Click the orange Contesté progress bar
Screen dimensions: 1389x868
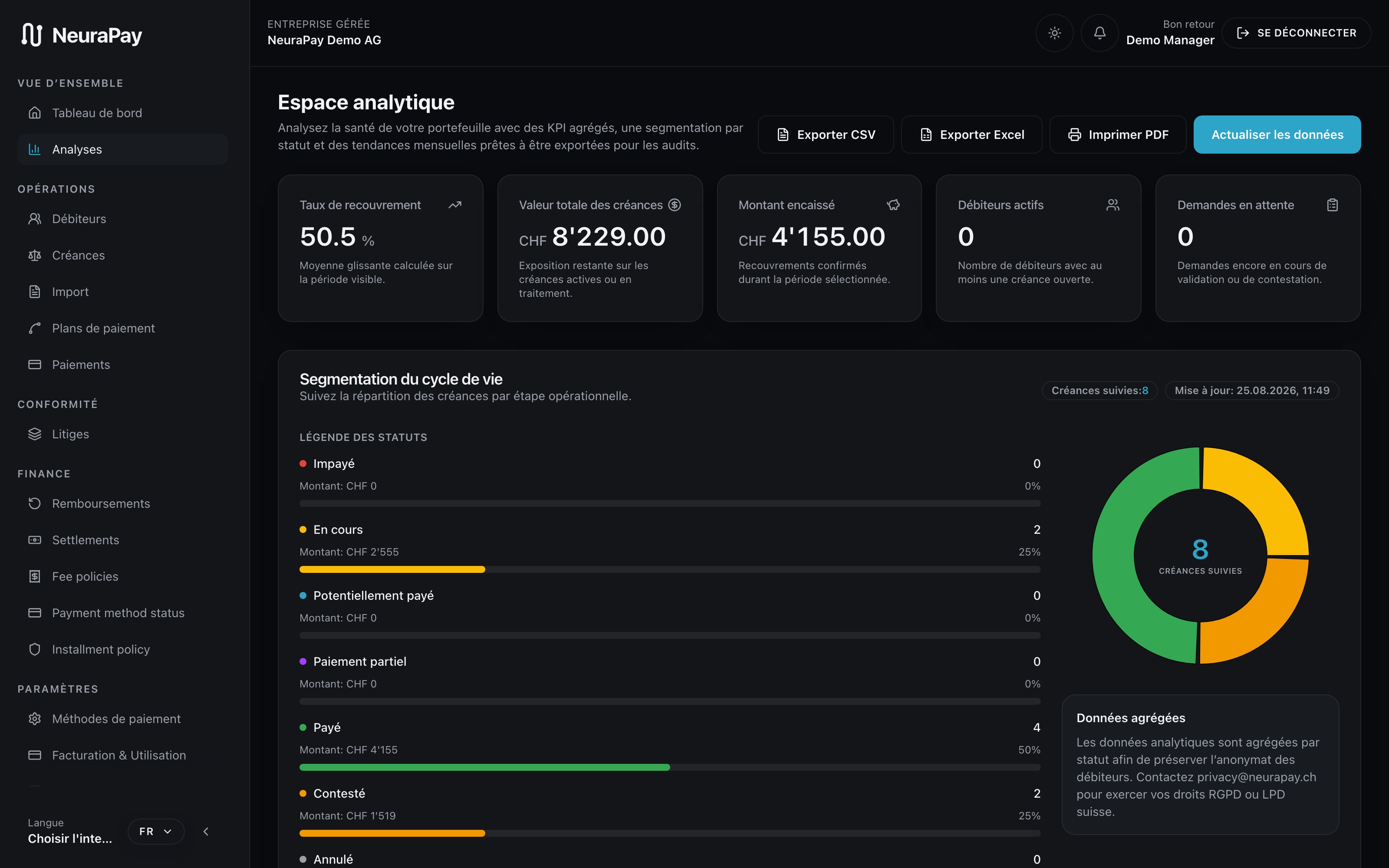click(x=392, y=834)
